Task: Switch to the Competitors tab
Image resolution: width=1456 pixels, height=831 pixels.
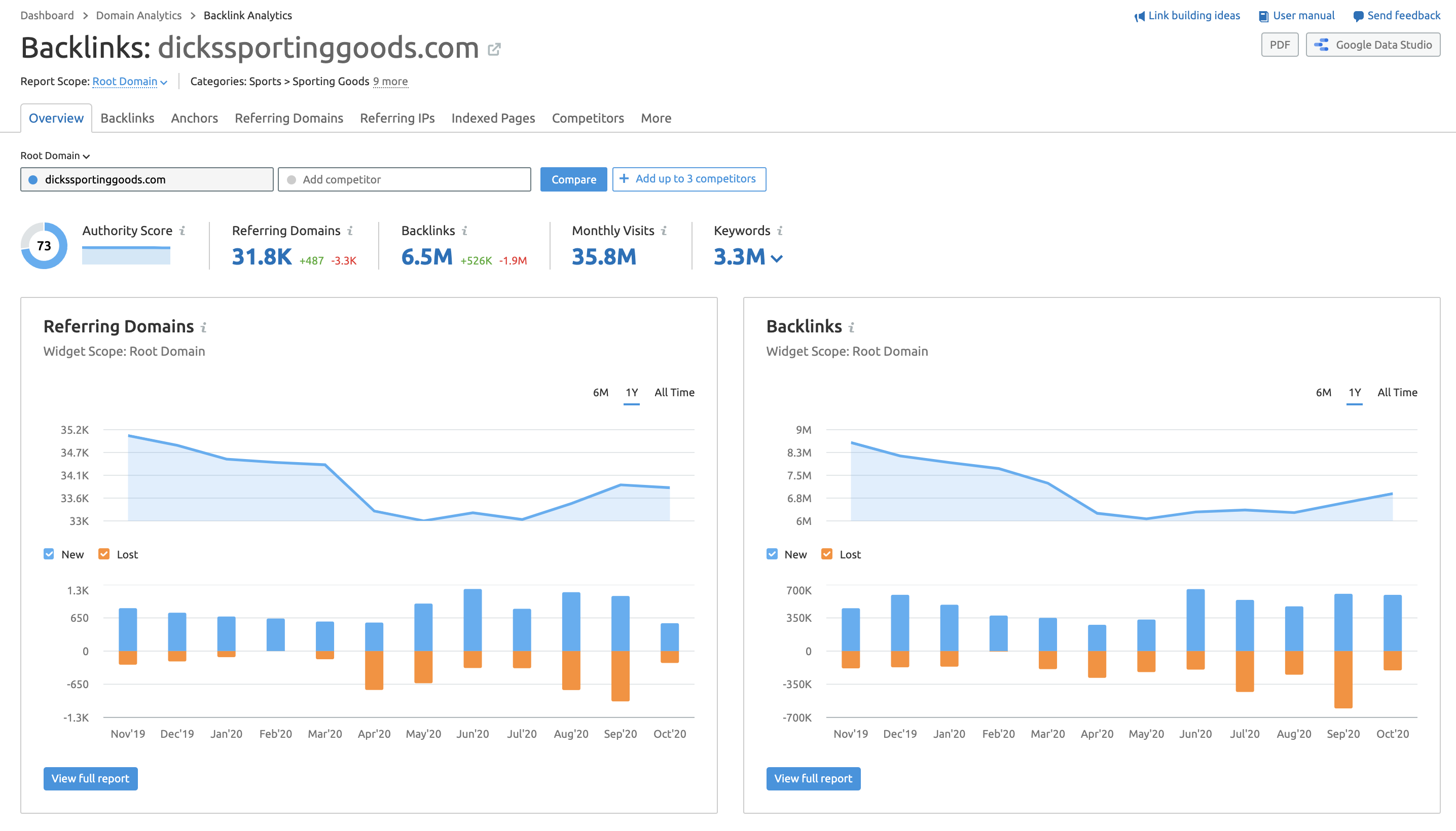Action: pyautogui.click(x=588, y=118)
